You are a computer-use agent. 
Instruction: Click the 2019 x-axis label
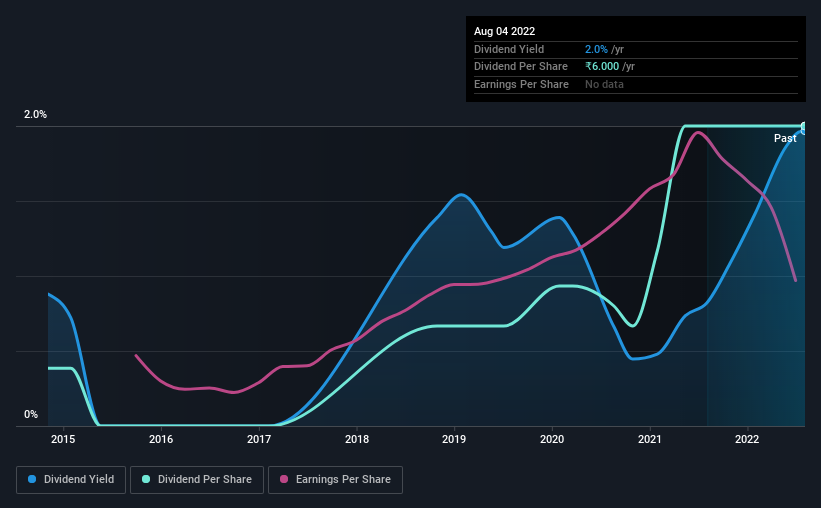click(x=454, y=439)
